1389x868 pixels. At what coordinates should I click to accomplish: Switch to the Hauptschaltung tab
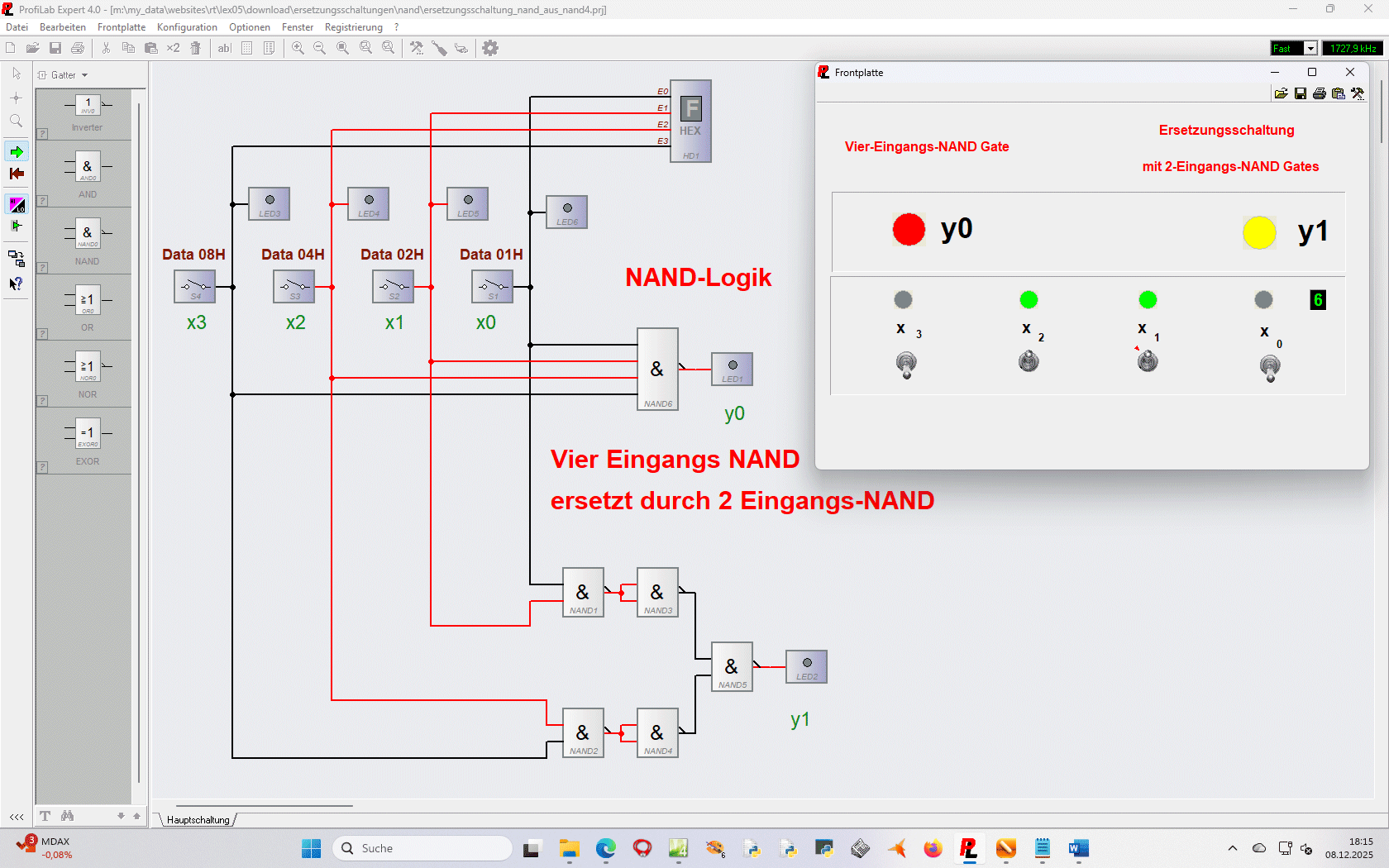pos(198,820)
